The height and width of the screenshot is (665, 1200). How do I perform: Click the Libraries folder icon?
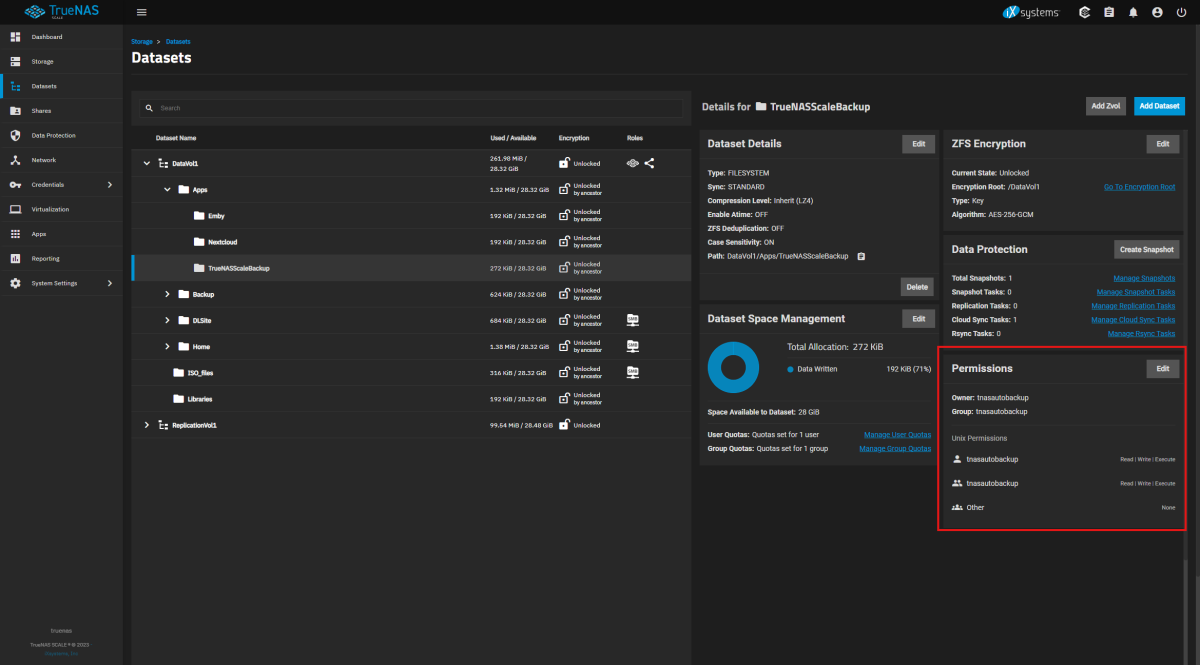(179, 399)
